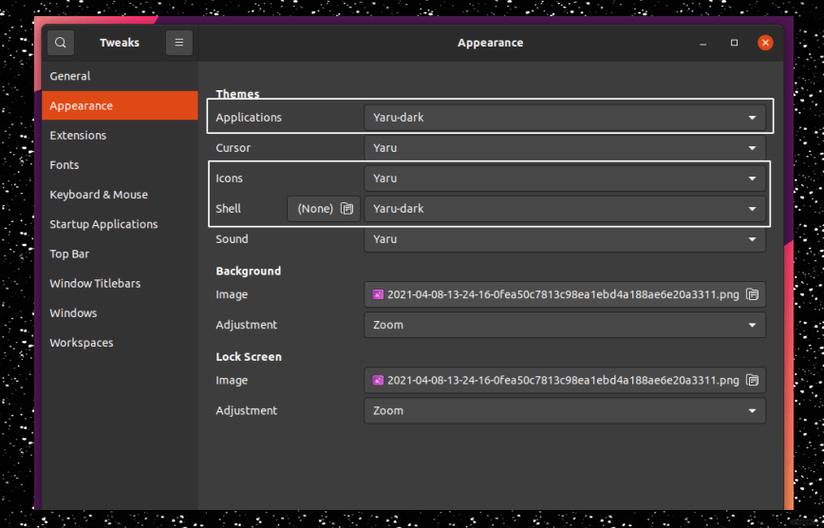Select Extensions in the sidebar
The image size is (824, 528).
(78, 136)
